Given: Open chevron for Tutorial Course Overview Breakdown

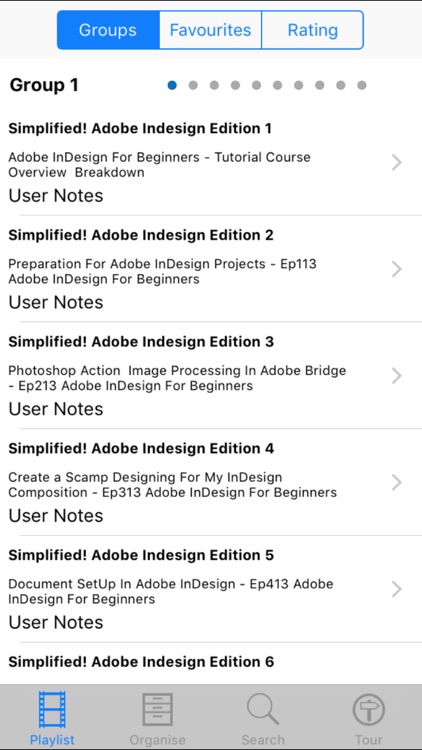Looking at the screenshot, I should [397, 163].
